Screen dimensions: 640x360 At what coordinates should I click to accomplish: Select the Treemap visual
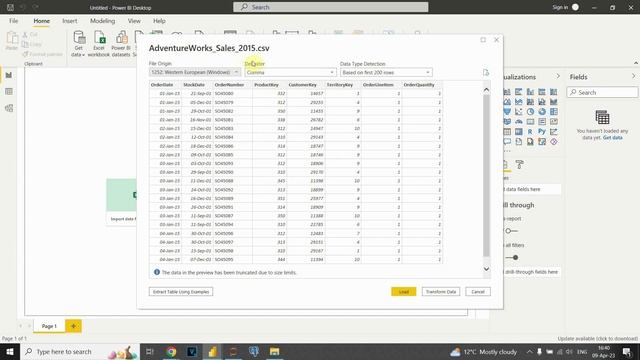click(553, 111)
